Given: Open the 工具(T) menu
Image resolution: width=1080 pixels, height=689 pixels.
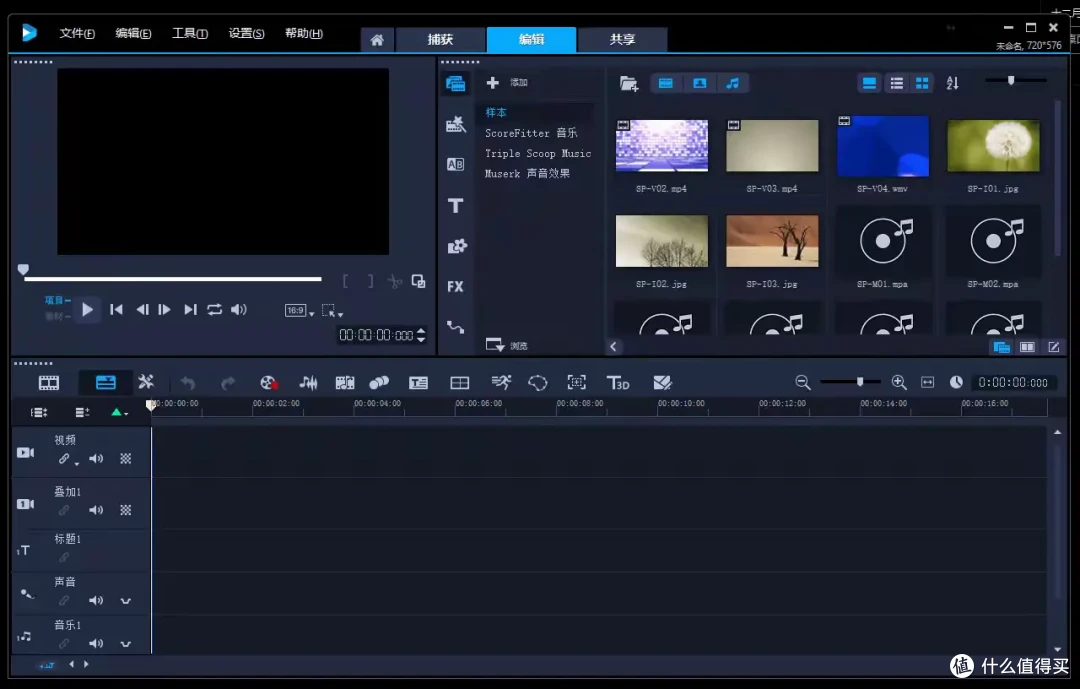Looking at the screenshot, I should click(189, 33).
